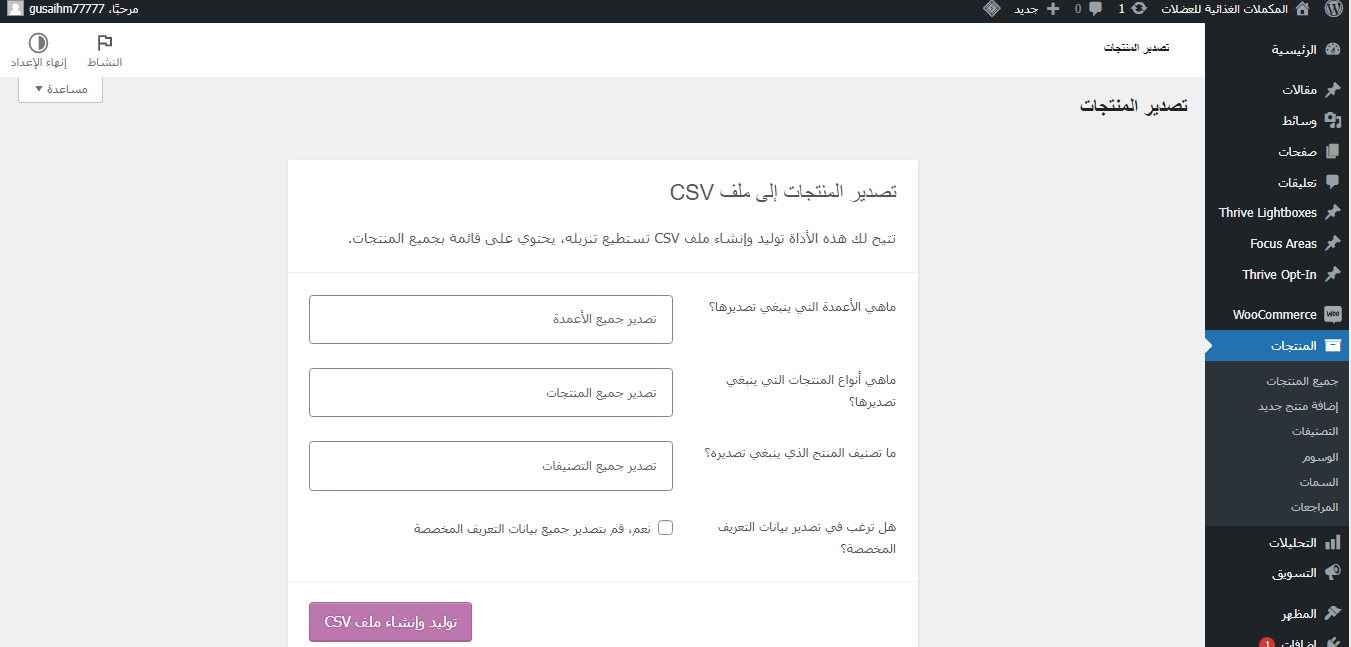1351x647 pixels.
Task: Expand the Help dropdown tab
Action: click(61, 89)
